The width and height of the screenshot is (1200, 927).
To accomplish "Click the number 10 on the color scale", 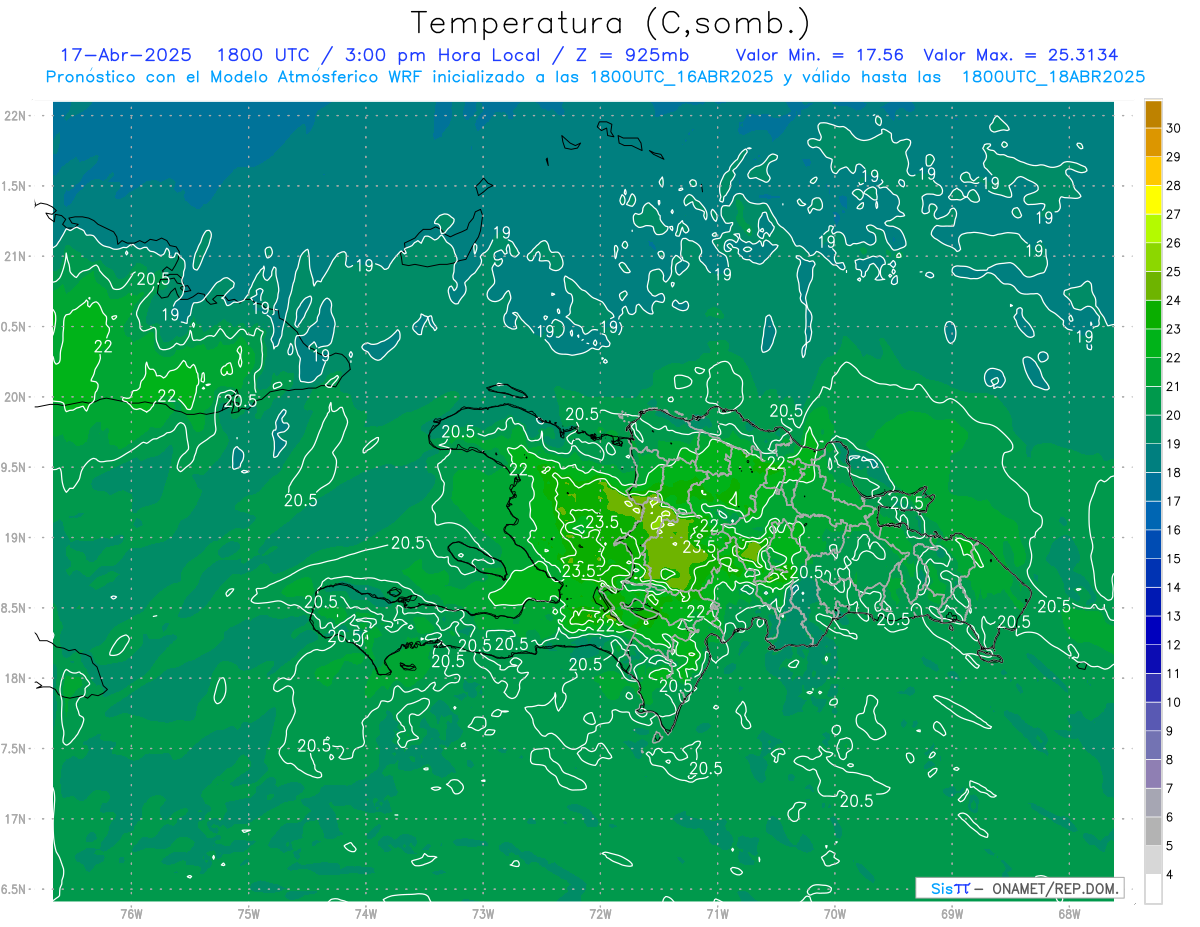I will (x=1173, y=702).
